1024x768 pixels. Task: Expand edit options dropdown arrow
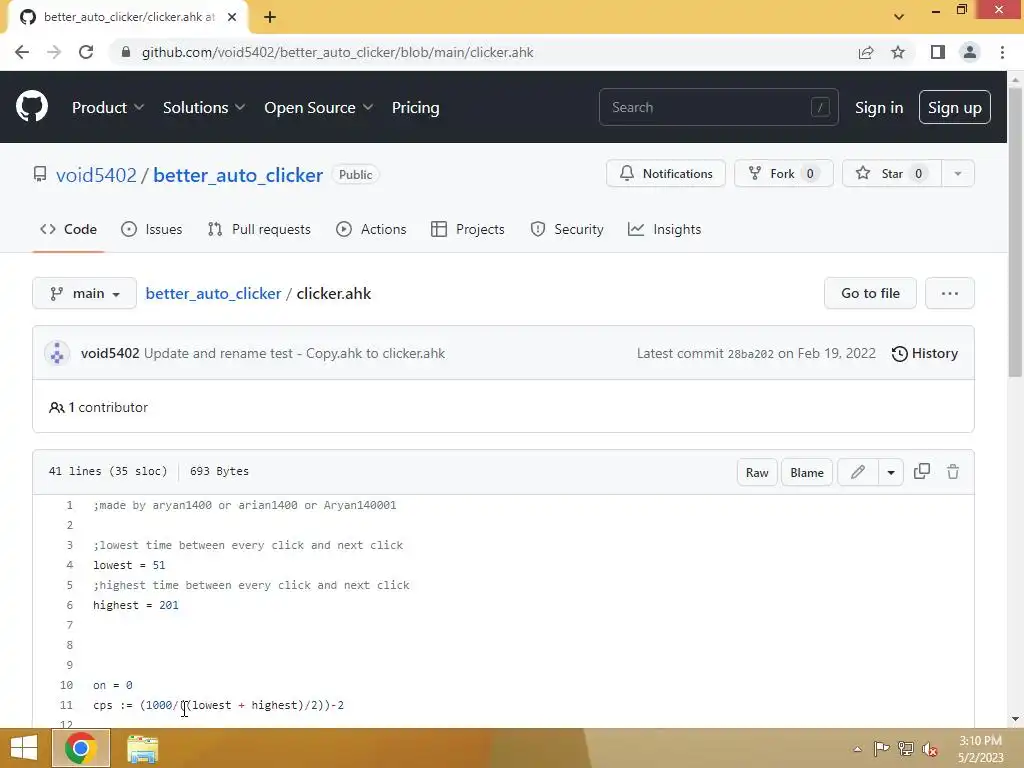tap(891, 472)
